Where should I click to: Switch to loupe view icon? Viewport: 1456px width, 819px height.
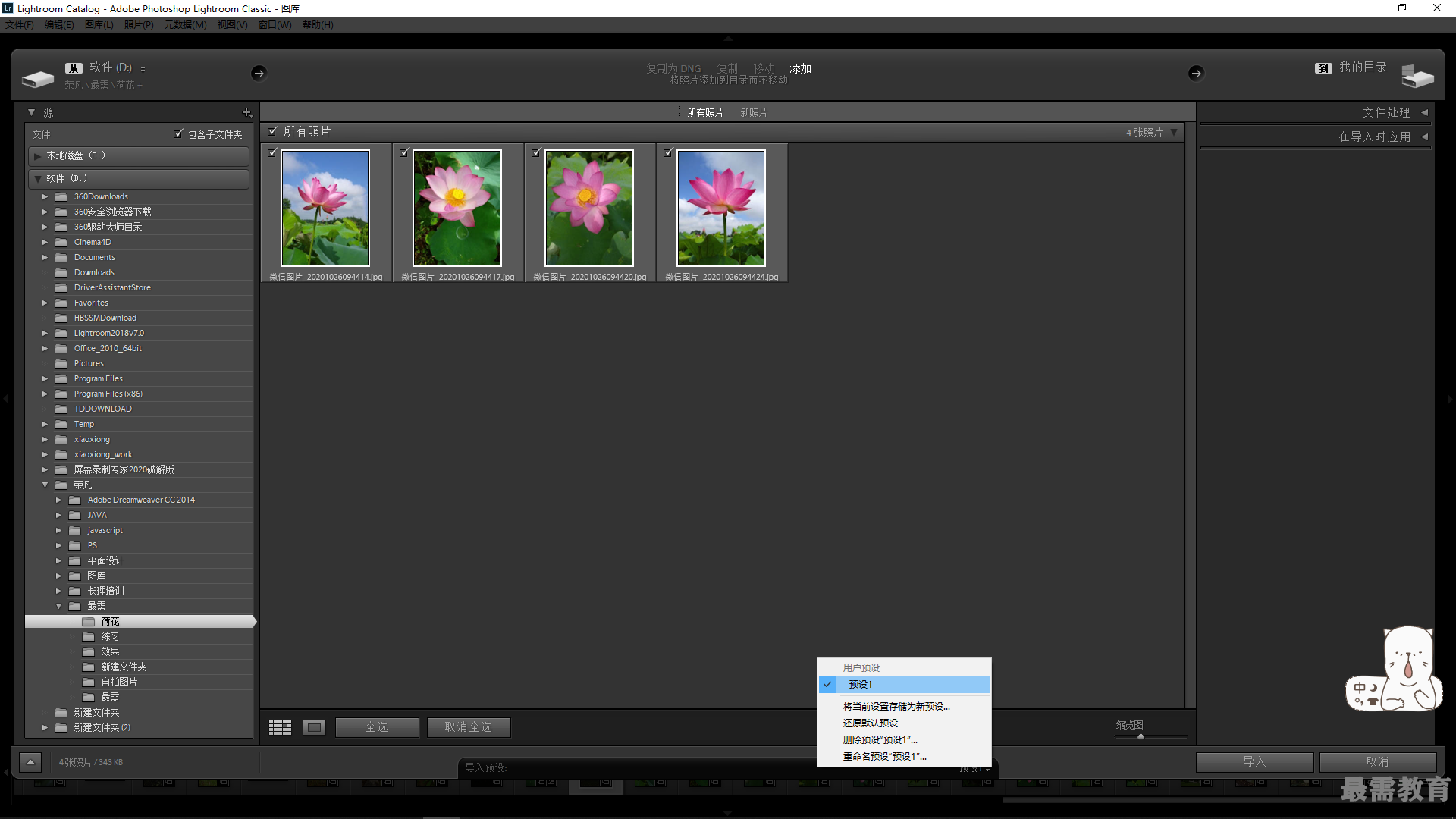[314, 727]
